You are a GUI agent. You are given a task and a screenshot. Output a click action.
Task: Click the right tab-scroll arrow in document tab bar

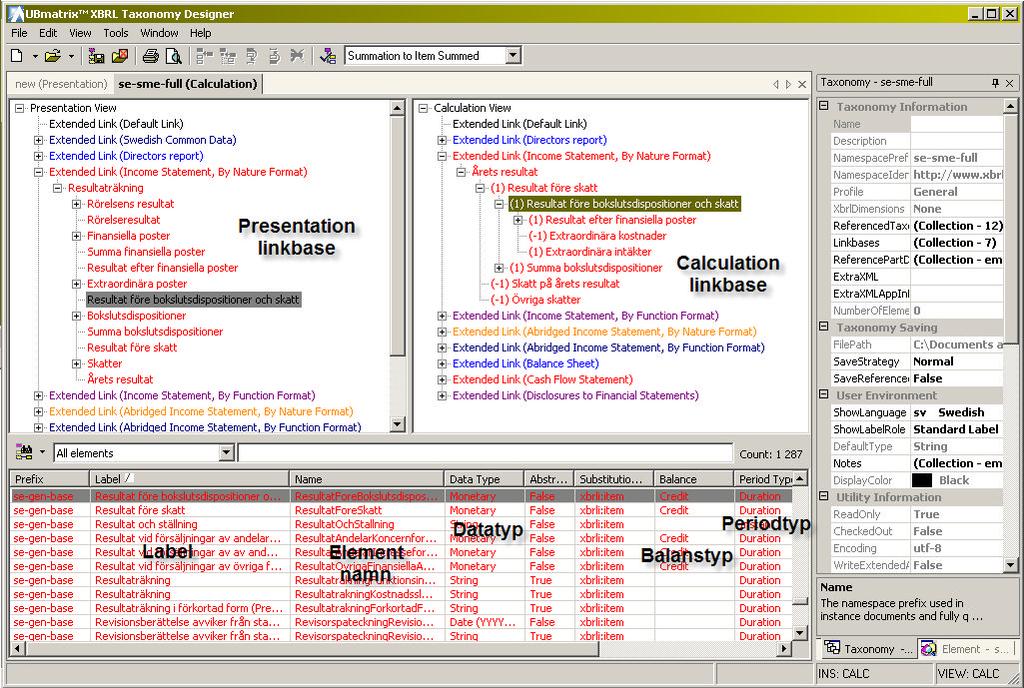tap(788, 84)
